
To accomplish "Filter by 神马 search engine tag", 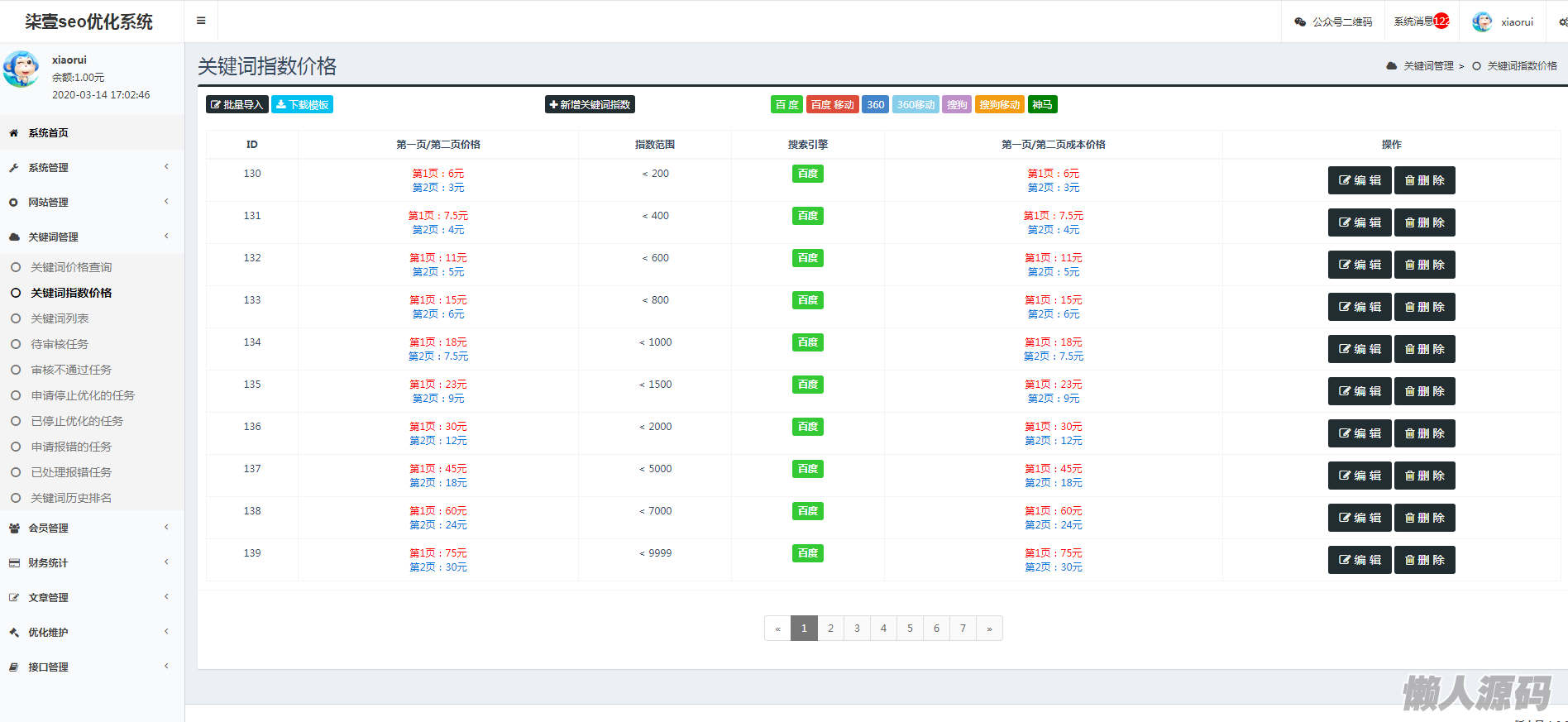I will [x=1042, y=105].
